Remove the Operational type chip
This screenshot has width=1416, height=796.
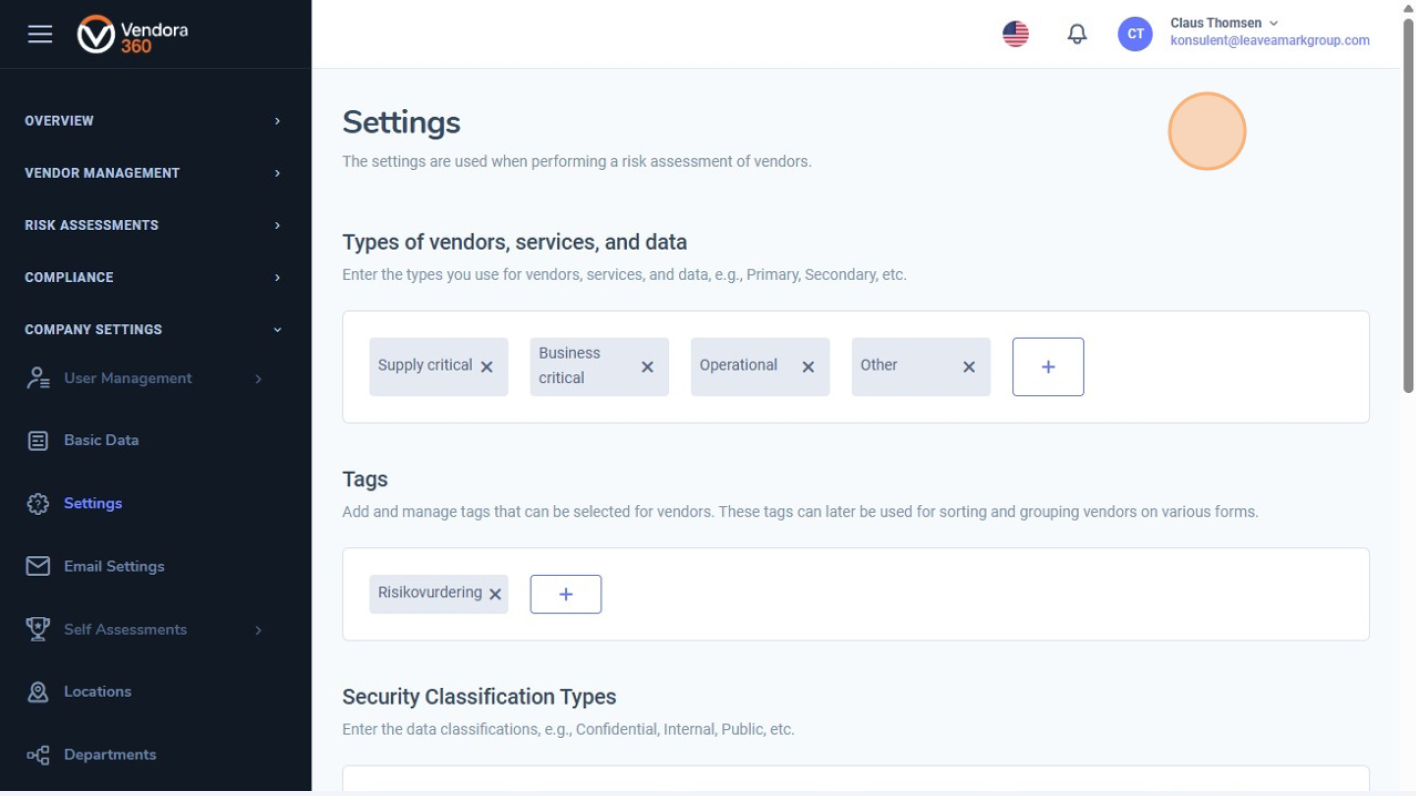(x=808, y=367)
